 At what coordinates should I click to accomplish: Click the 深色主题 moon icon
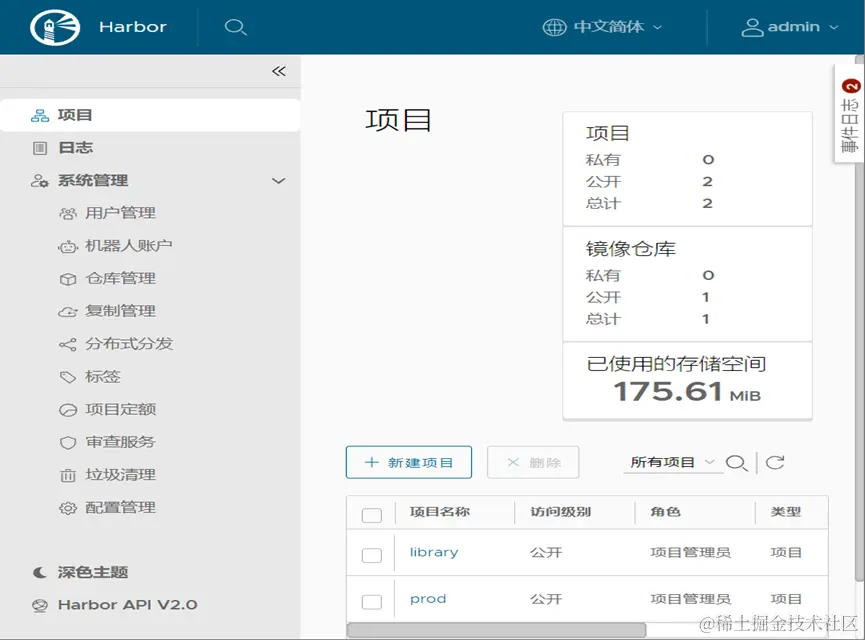40,572
